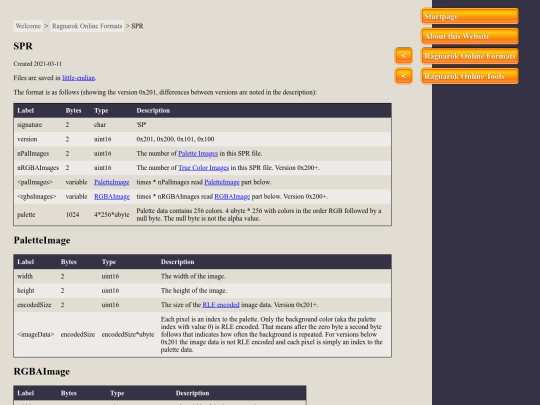Viewport: 540px width, 405px height.
Task: Click 'The height of the image.' description
Action: point(194,291)
